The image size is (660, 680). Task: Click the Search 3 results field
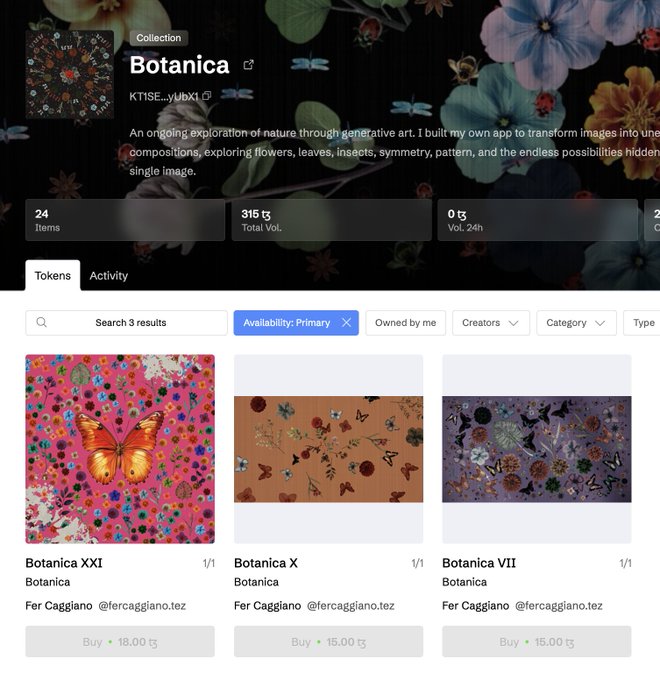tap(126, 323)
